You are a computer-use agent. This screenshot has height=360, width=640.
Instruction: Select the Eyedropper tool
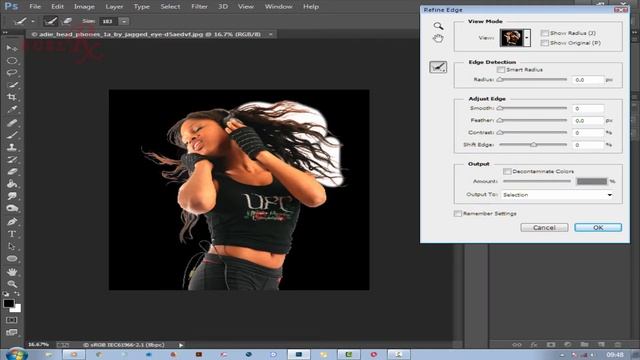(11, 110)
